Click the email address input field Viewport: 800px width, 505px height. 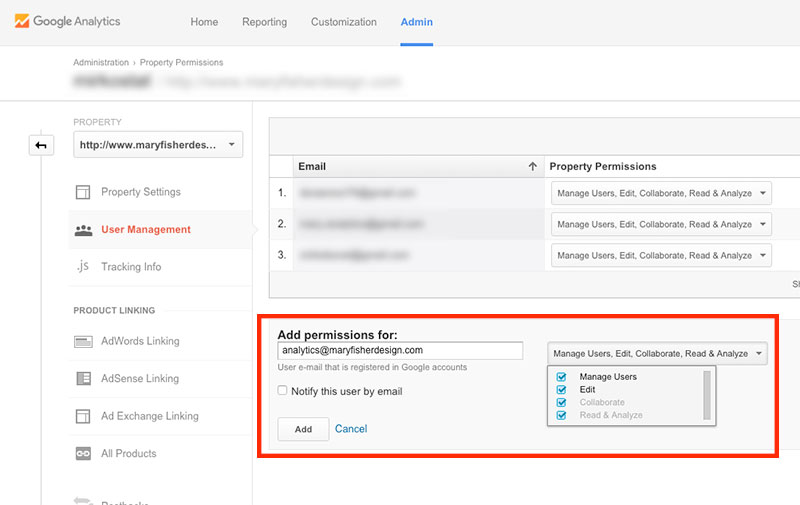[x=400, y=350]
